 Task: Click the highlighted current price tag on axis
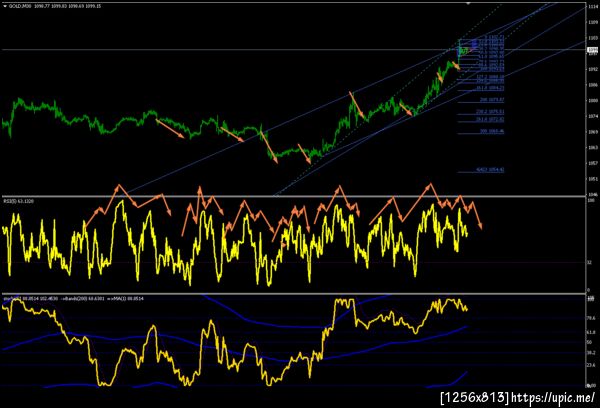pos(592,50)
